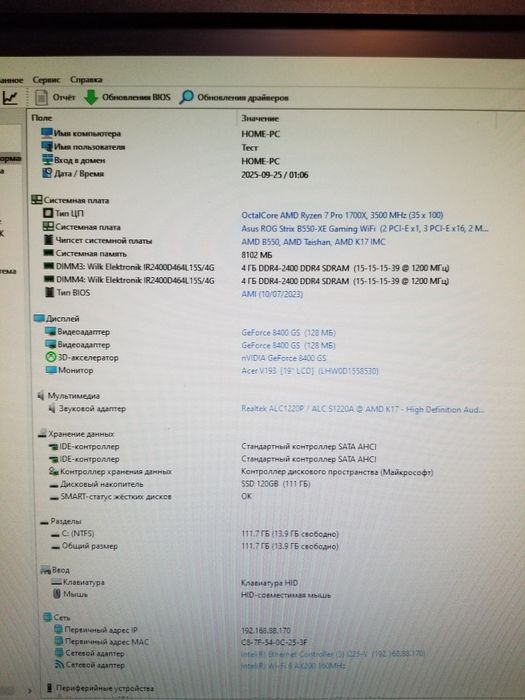
Task: Click the Отчёт toolbar button
Action: point(55,97)
